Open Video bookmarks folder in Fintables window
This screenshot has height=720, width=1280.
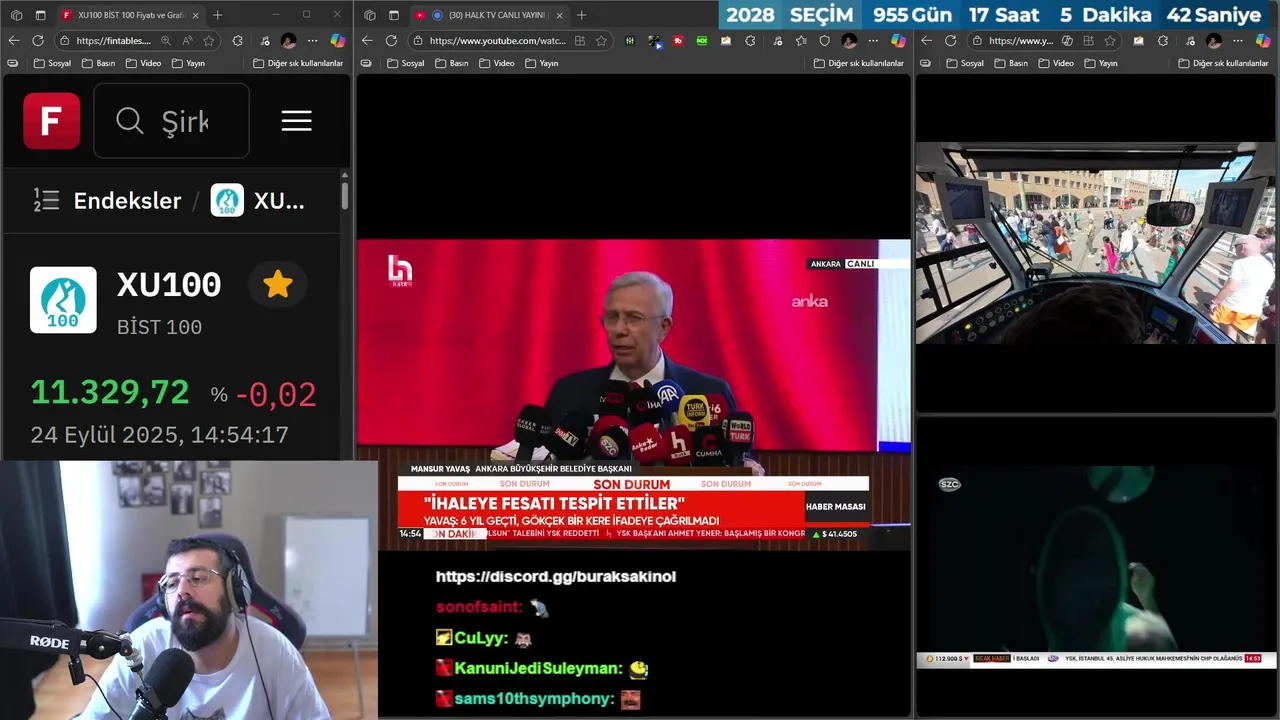[143, 63]
